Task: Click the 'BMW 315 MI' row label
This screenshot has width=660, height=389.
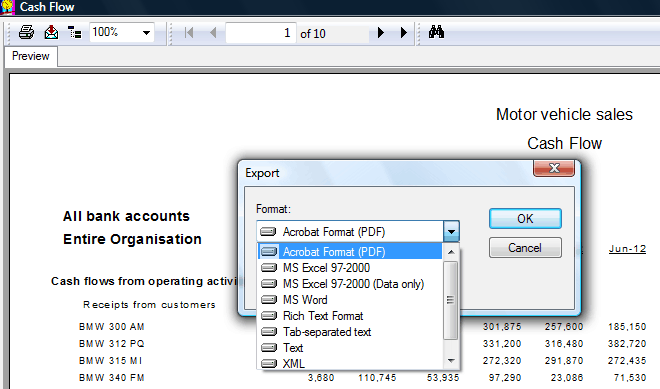Action: point(111,361)
